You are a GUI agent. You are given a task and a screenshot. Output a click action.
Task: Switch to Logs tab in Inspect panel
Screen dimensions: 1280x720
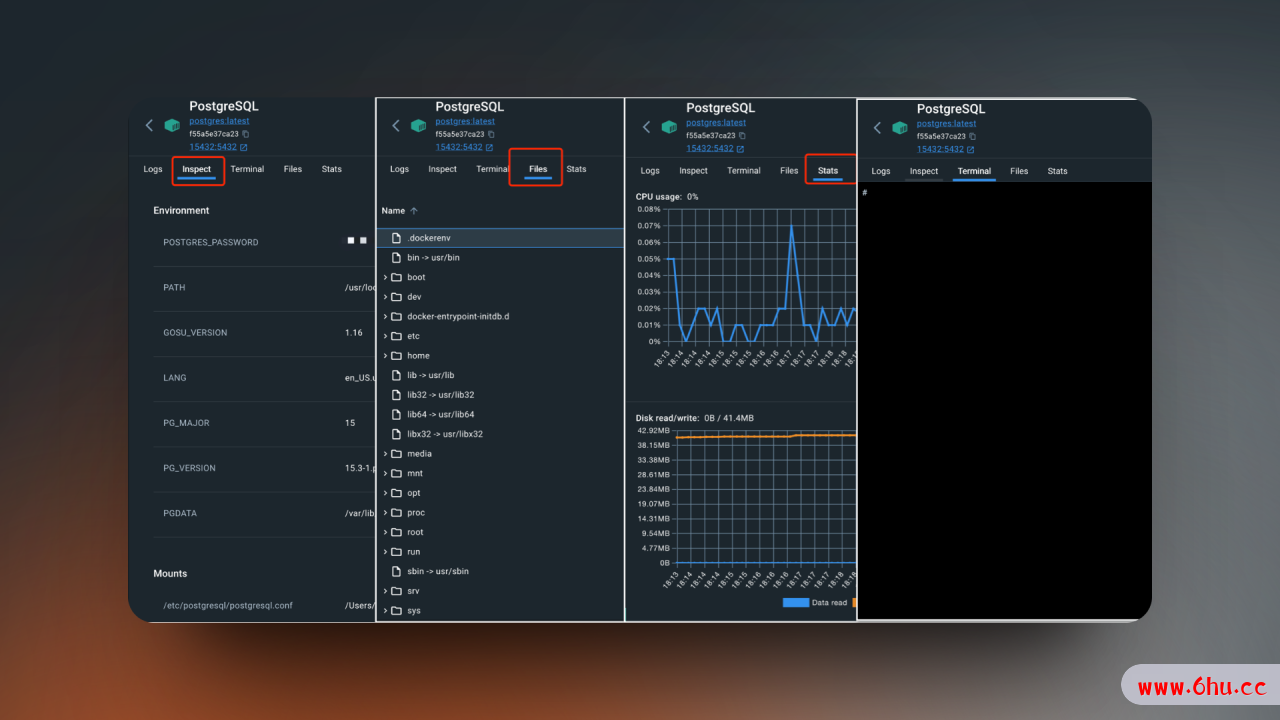(152, 169)
